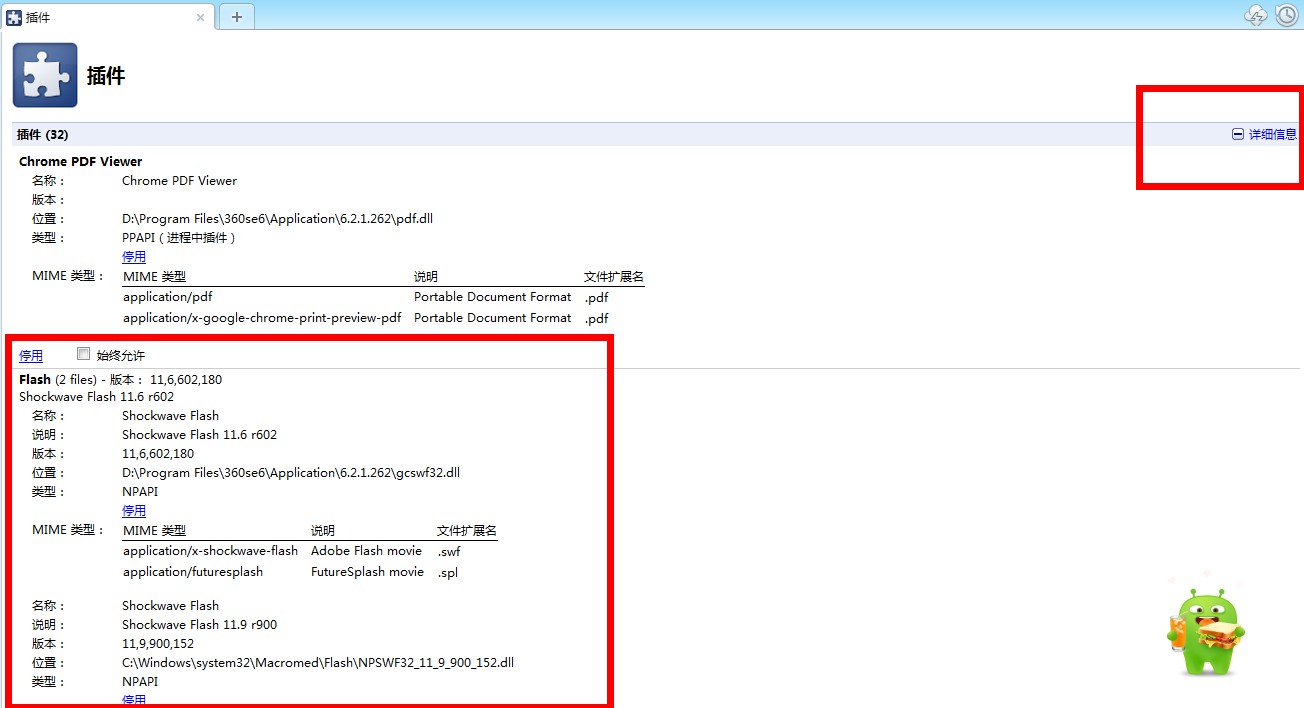1304x708 pixels.
Task: Click the 插件 favicon on the tab
Action: [14, 18]
